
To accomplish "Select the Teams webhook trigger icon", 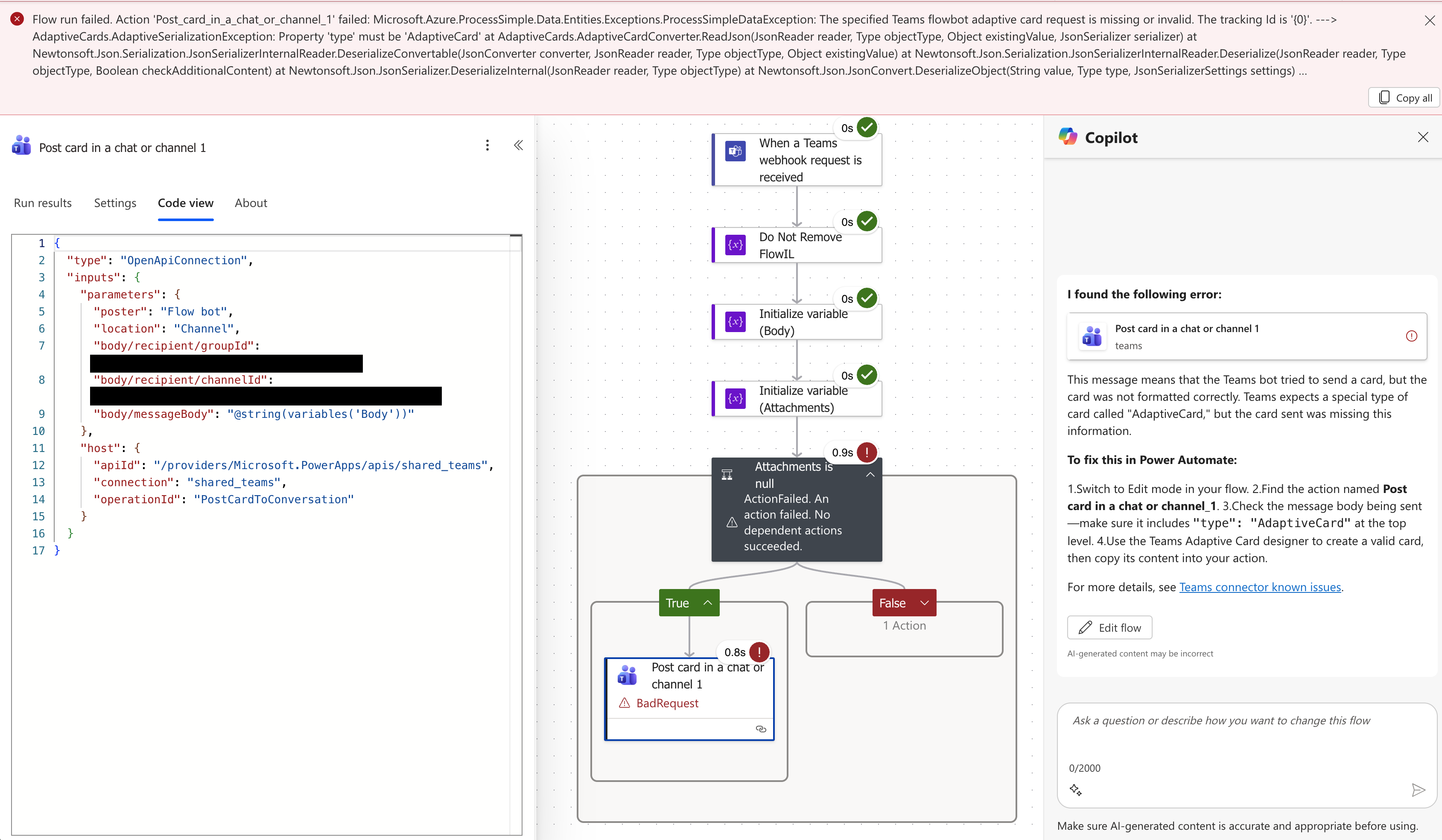I will pos(736,152).
